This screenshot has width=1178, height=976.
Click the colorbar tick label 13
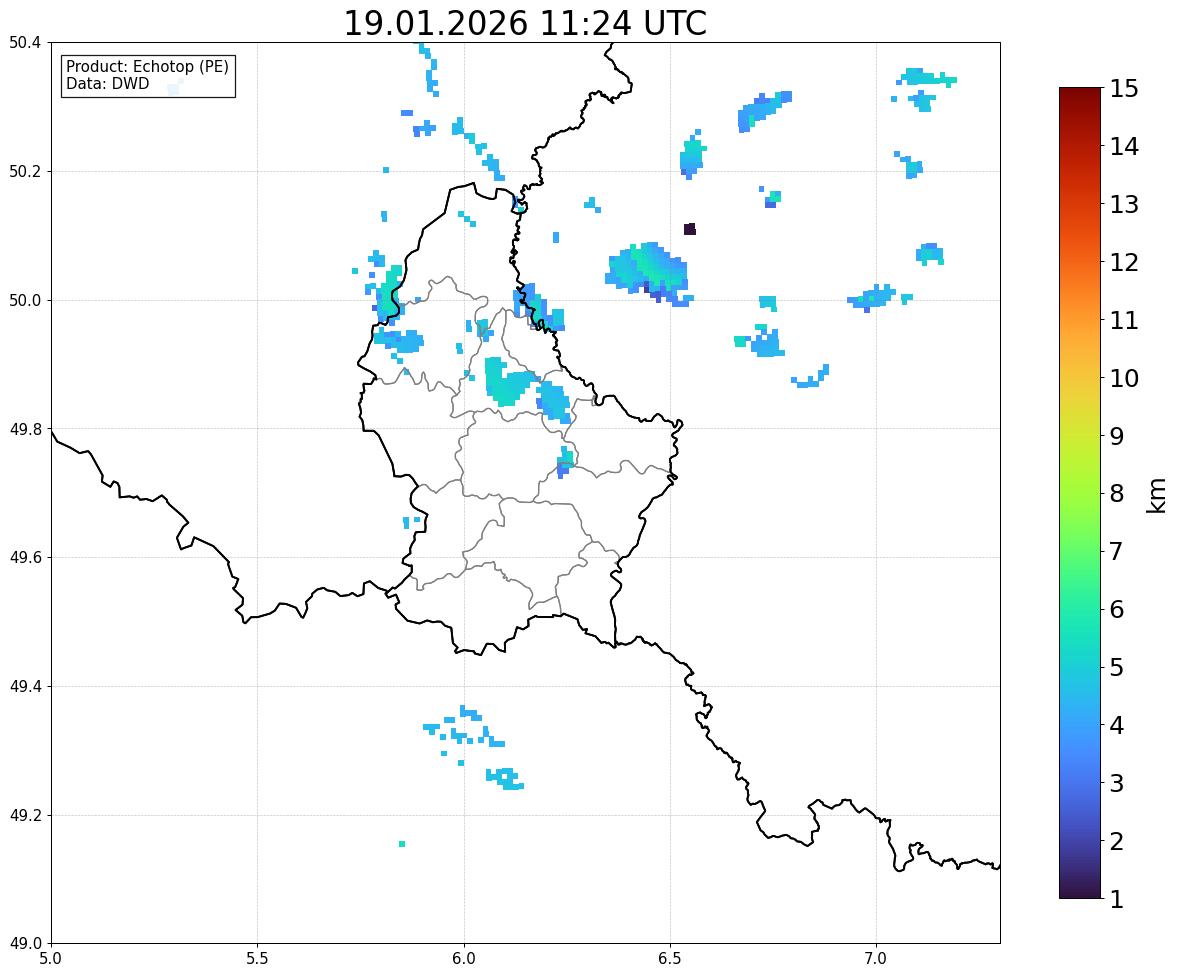pyautogui.click(x=1124, y=204)
